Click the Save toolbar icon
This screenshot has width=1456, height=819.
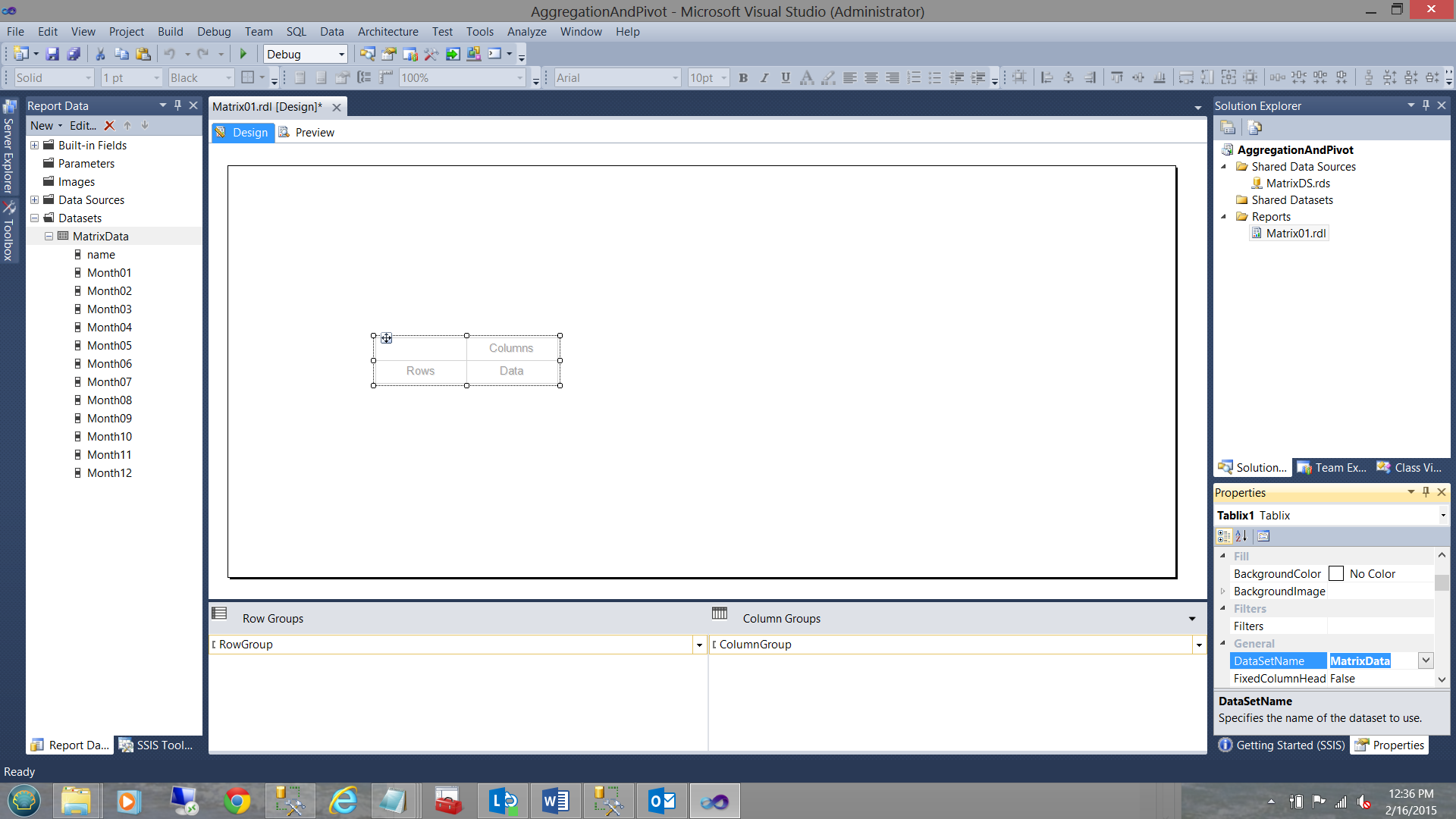[52, 54]
